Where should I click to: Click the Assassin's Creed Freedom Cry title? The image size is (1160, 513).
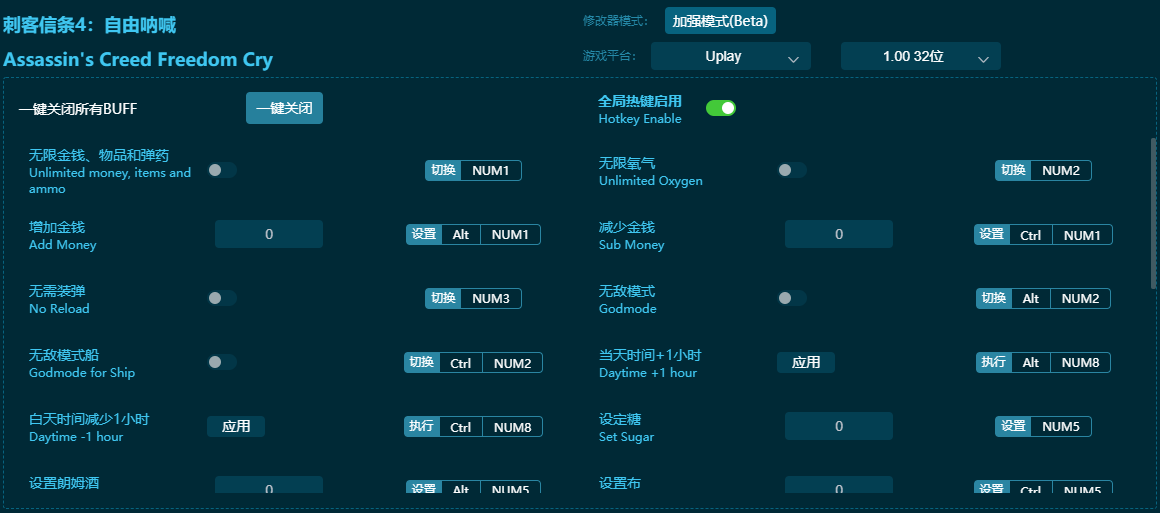tap(138, 59)
